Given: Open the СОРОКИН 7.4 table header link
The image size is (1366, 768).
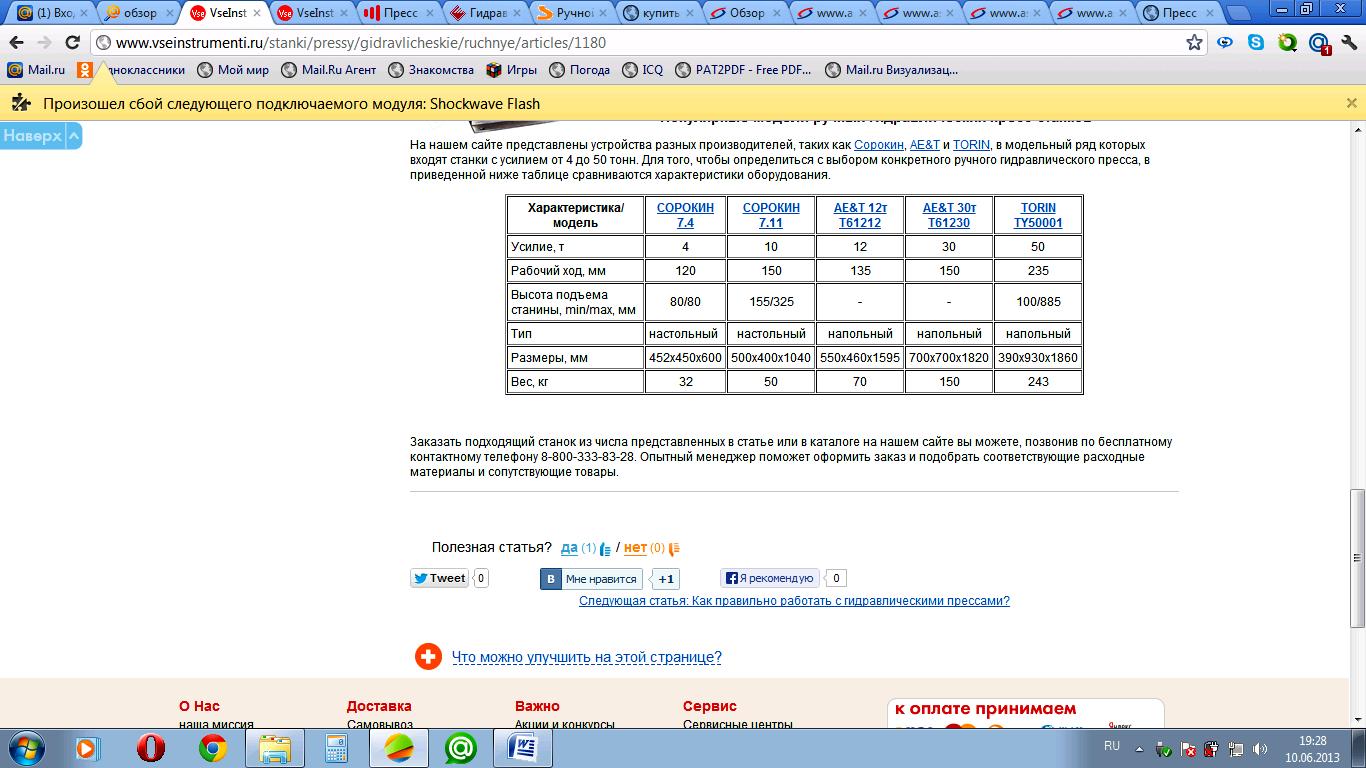Looking at the screenshot, I should pyautogui.click(x=685, y=215).
